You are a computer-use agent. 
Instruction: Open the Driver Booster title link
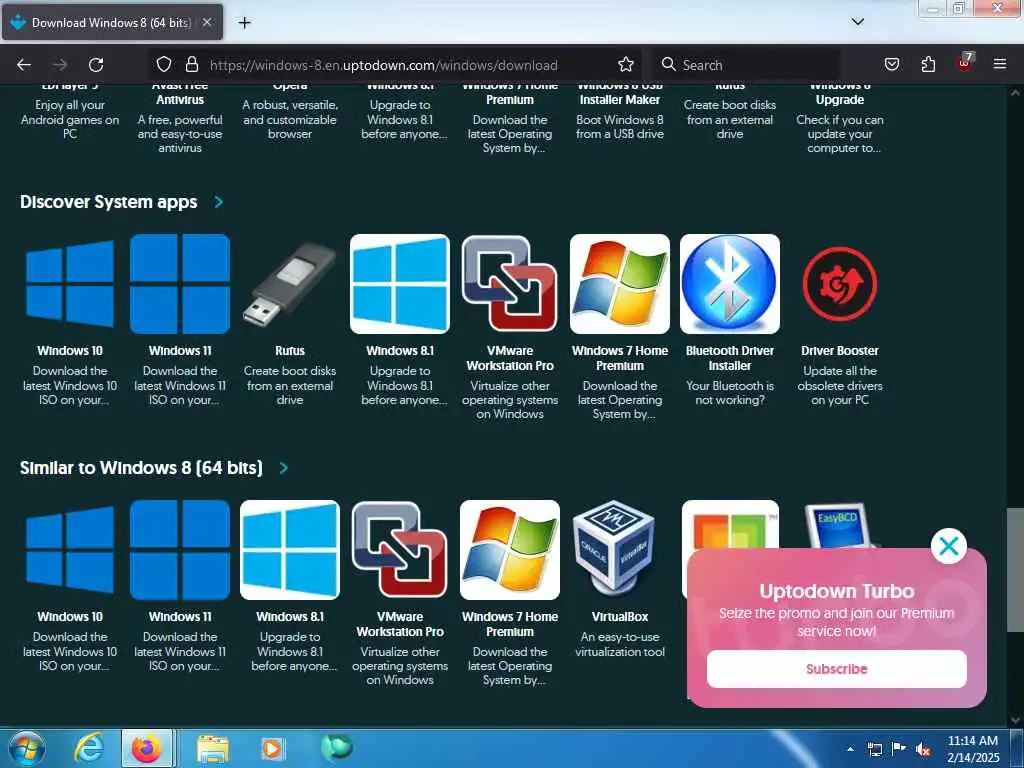(x=840, y=351)
